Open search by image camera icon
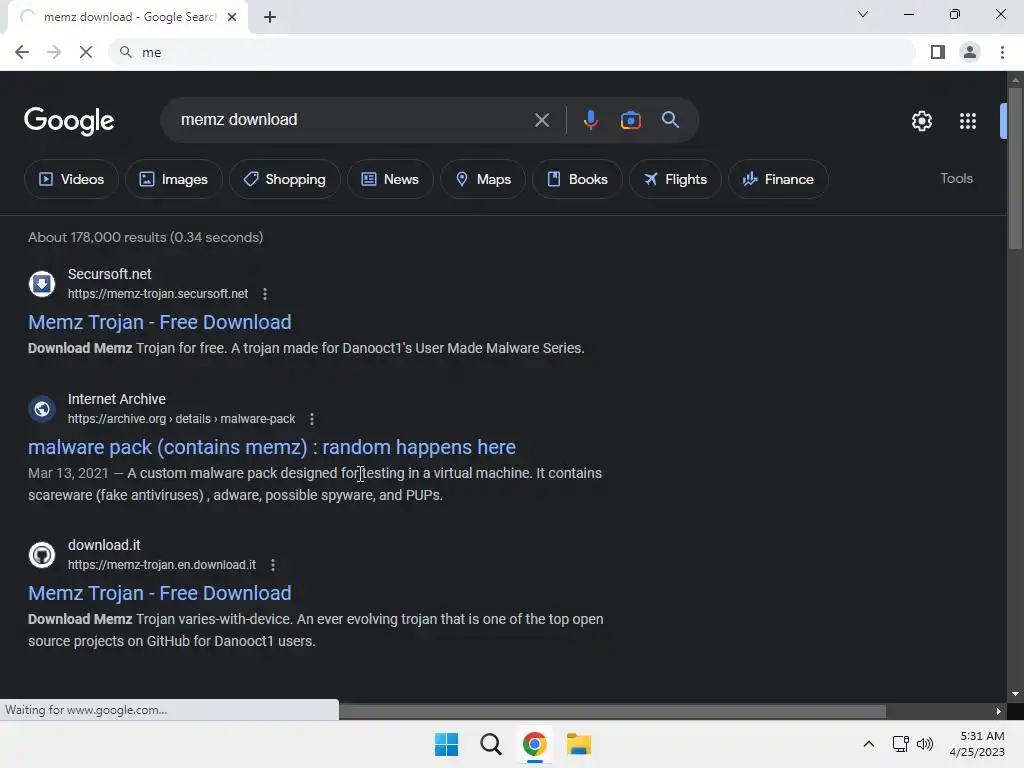This screenshot has width=1024, height=768. click(630, 120)
